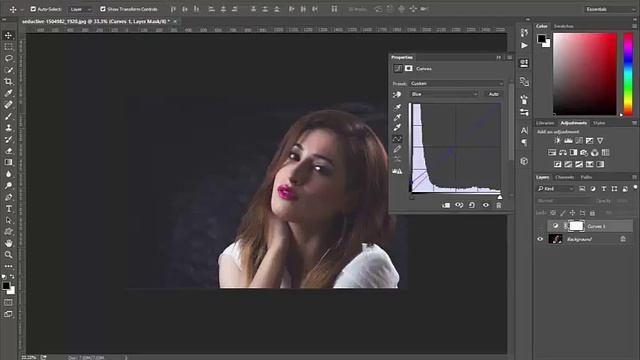Click view previous state icon in Properties
This screenshot has height=360, width=640.
(x=459, y=205)
